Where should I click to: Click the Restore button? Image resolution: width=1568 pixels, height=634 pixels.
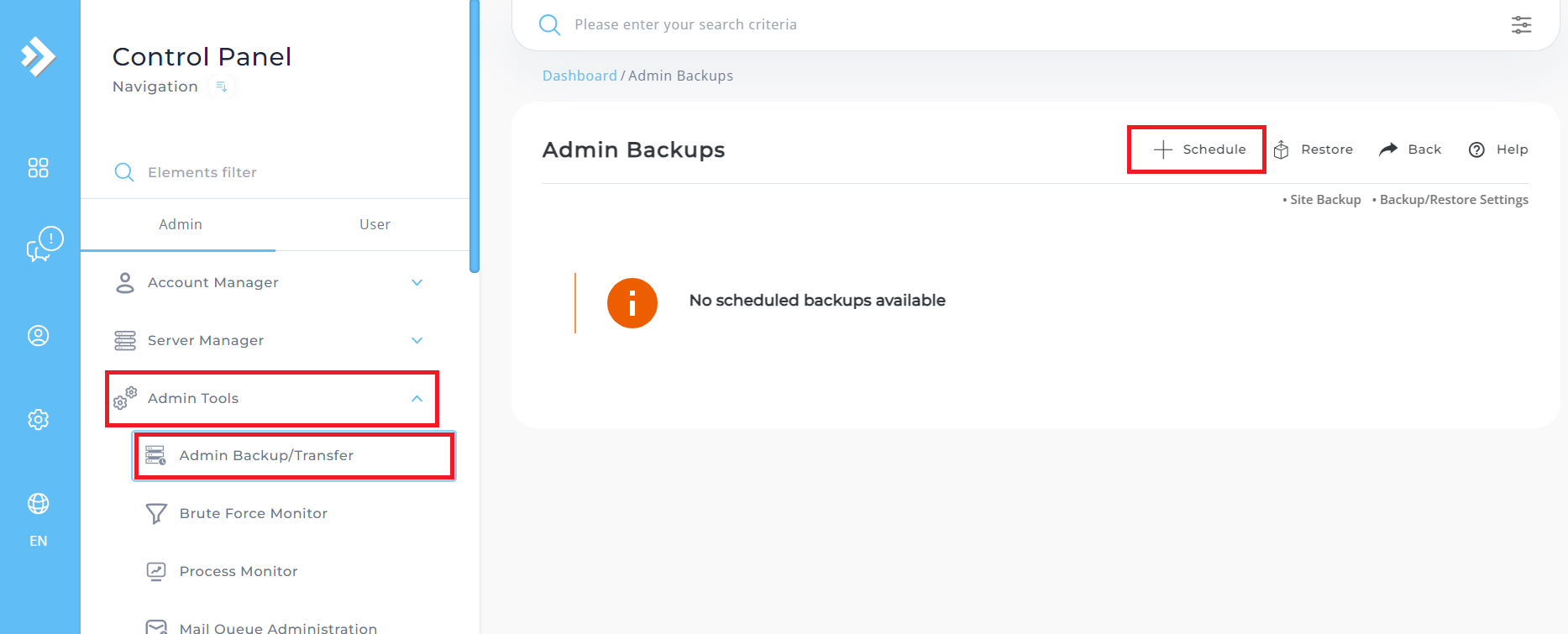[1314, 149]
